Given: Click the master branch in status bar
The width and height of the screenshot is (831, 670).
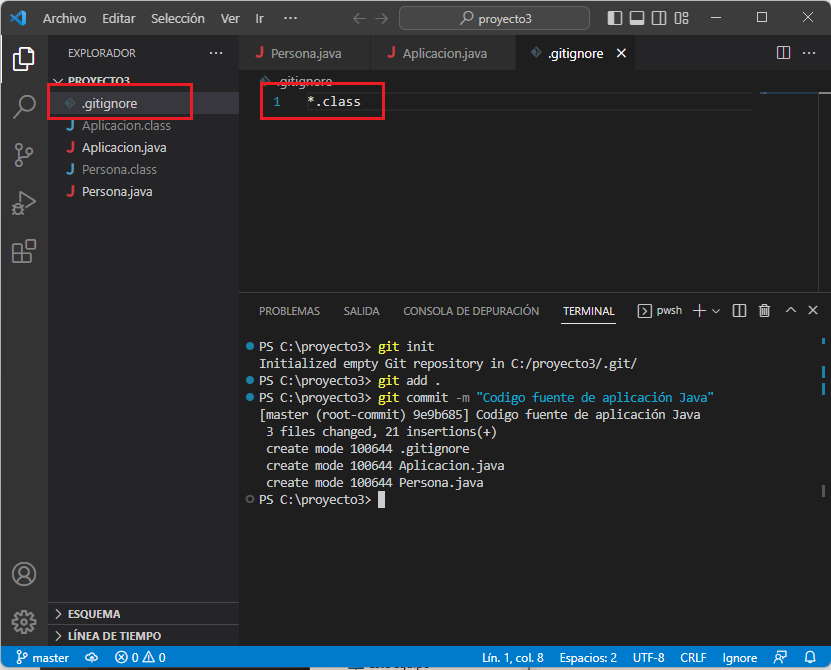Looking at the screenshot, I should [42, 658].
